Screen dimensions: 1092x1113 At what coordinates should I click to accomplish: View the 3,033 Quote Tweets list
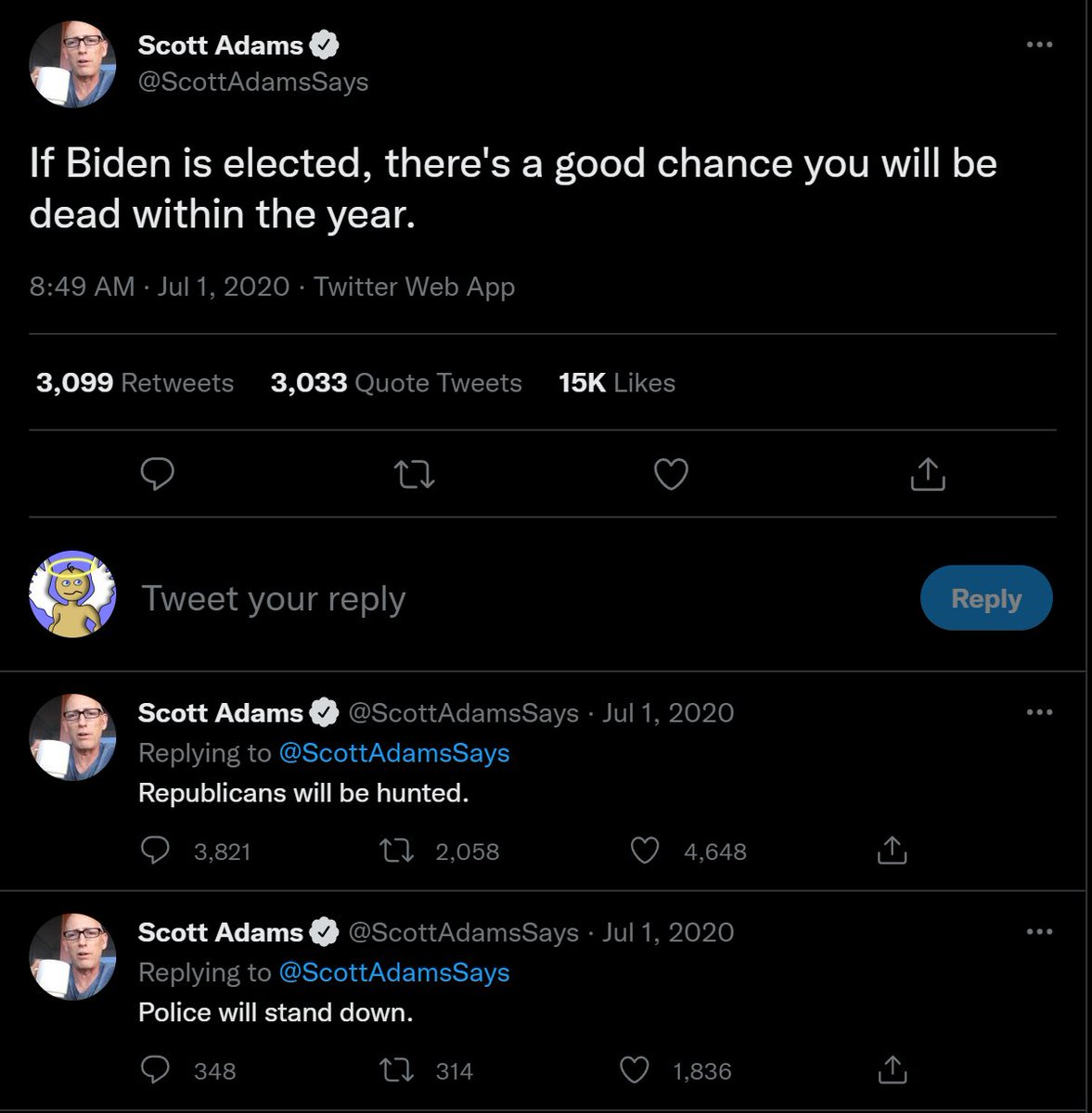(x=396, y=382)
